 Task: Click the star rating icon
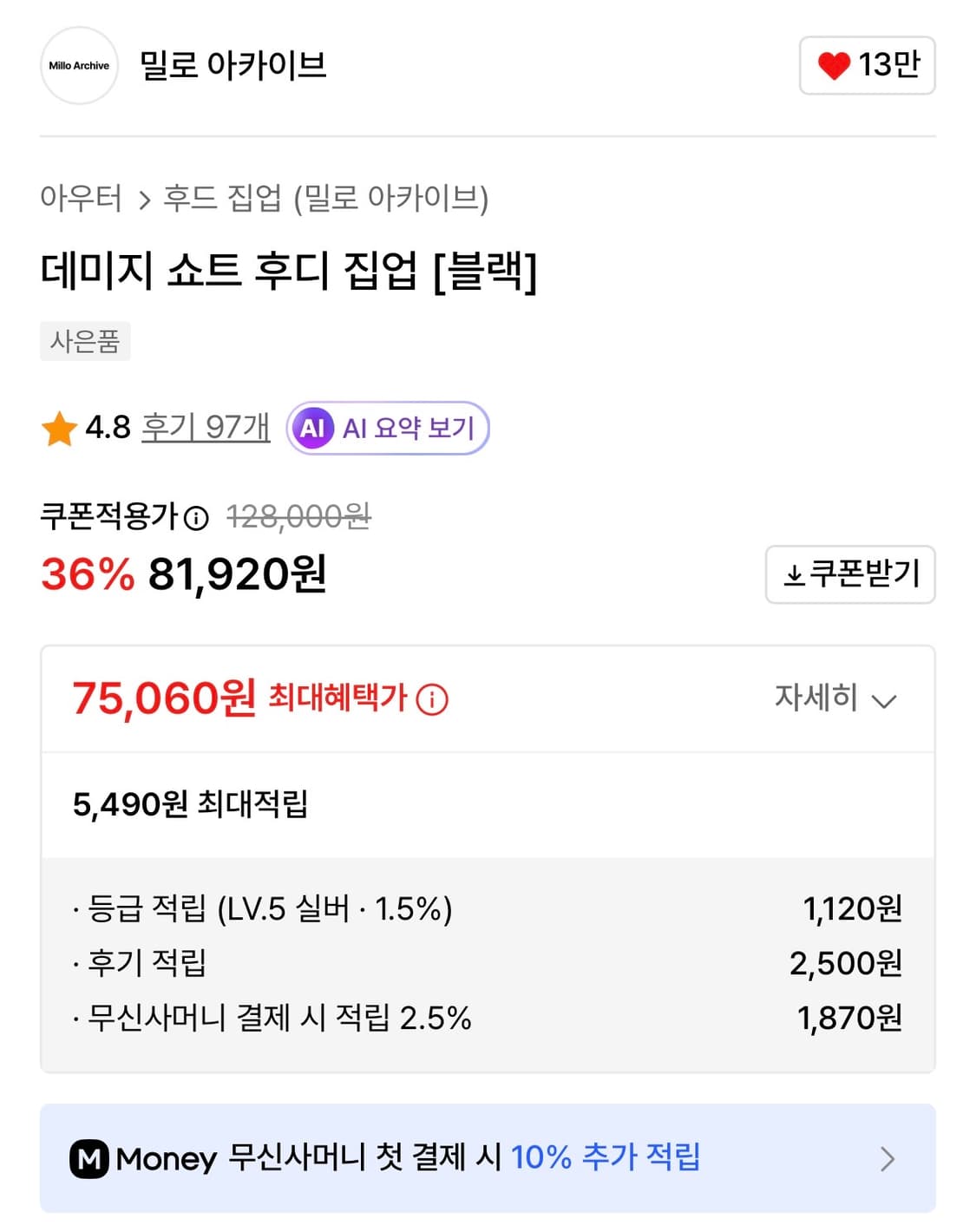coord(59,426)
